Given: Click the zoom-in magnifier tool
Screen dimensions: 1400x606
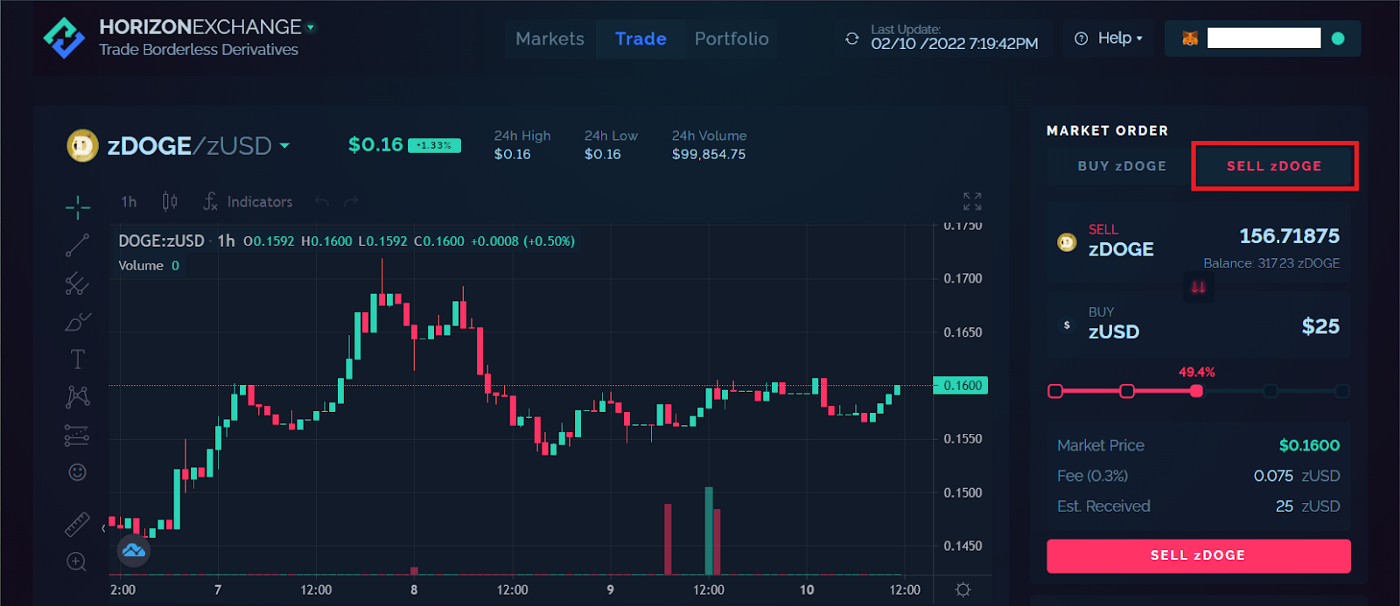Looking at the screenshot, I should (x=78, y=562).
